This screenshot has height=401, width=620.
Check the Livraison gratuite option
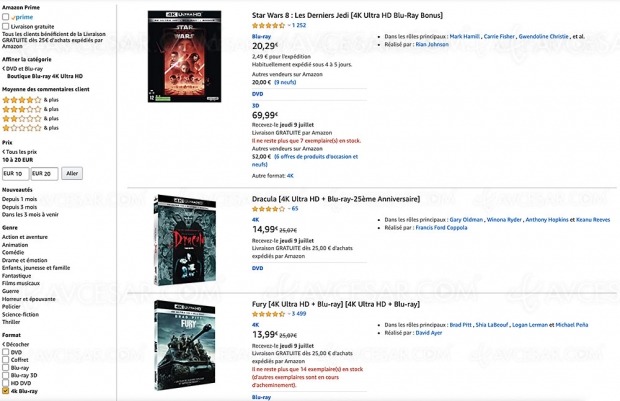click(x=6, y=26)
